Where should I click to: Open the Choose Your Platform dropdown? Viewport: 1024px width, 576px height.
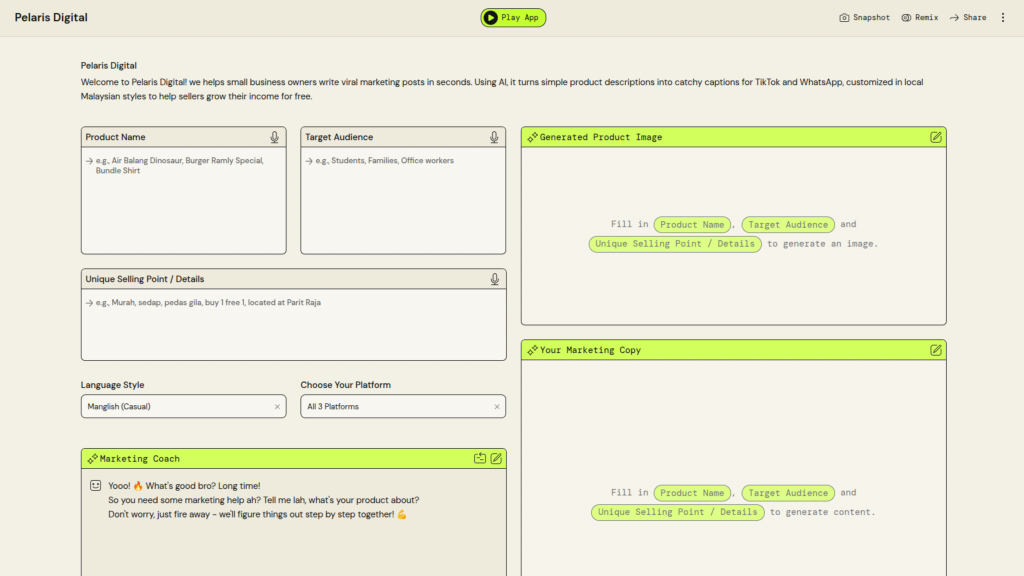(395, 407)
